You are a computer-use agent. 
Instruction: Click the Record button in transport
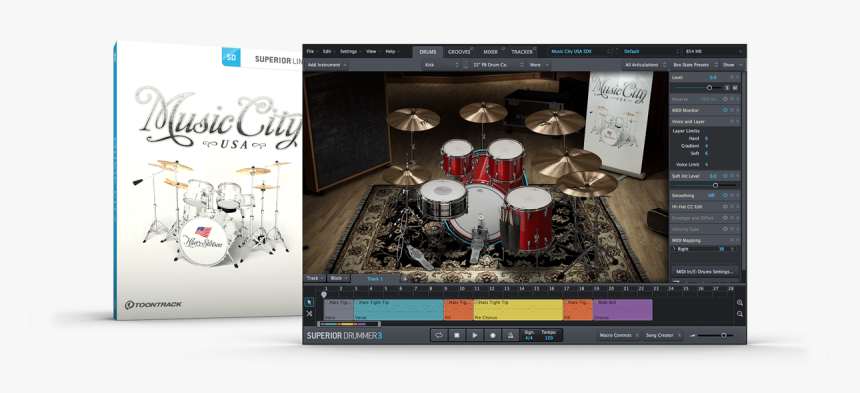pyautogui.click(x=493, y=335)
